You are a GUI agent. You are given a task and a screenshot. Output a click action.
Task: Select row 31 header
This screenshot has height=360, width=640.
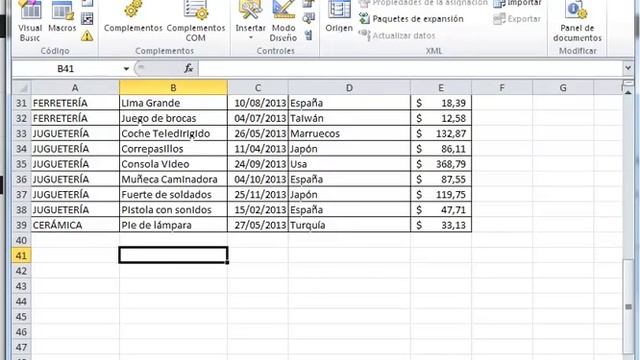[x=21, y=103]
